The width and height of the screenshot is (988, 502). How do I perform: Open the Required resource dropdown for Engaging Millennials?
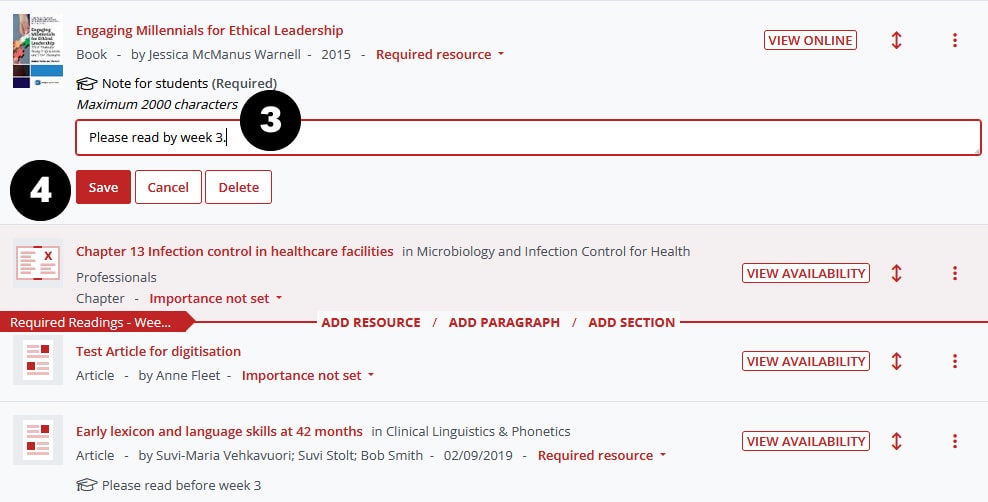(x=440, y=55)
